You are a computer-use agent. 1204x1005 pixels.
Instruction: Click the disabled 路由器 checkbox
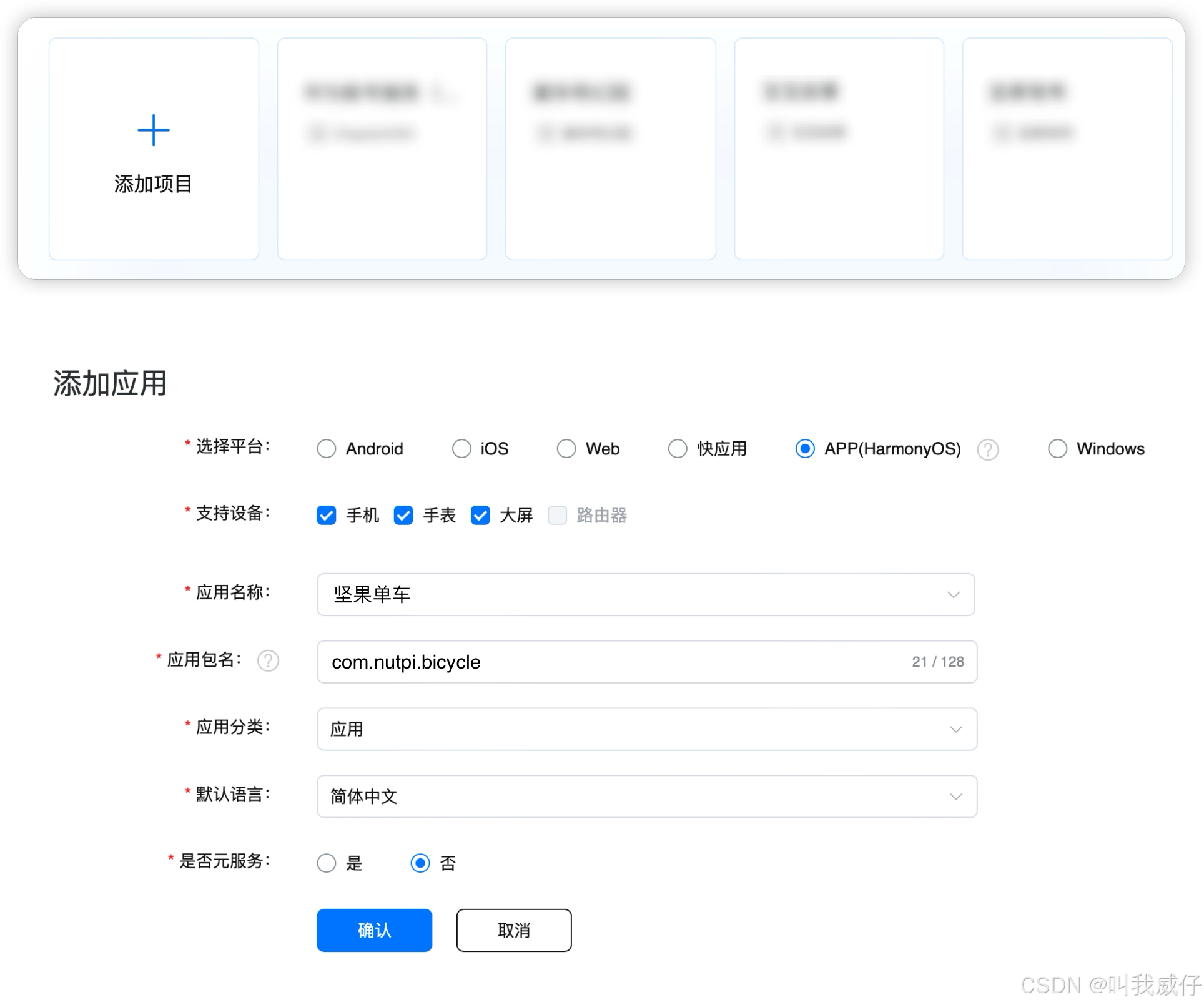557,516
